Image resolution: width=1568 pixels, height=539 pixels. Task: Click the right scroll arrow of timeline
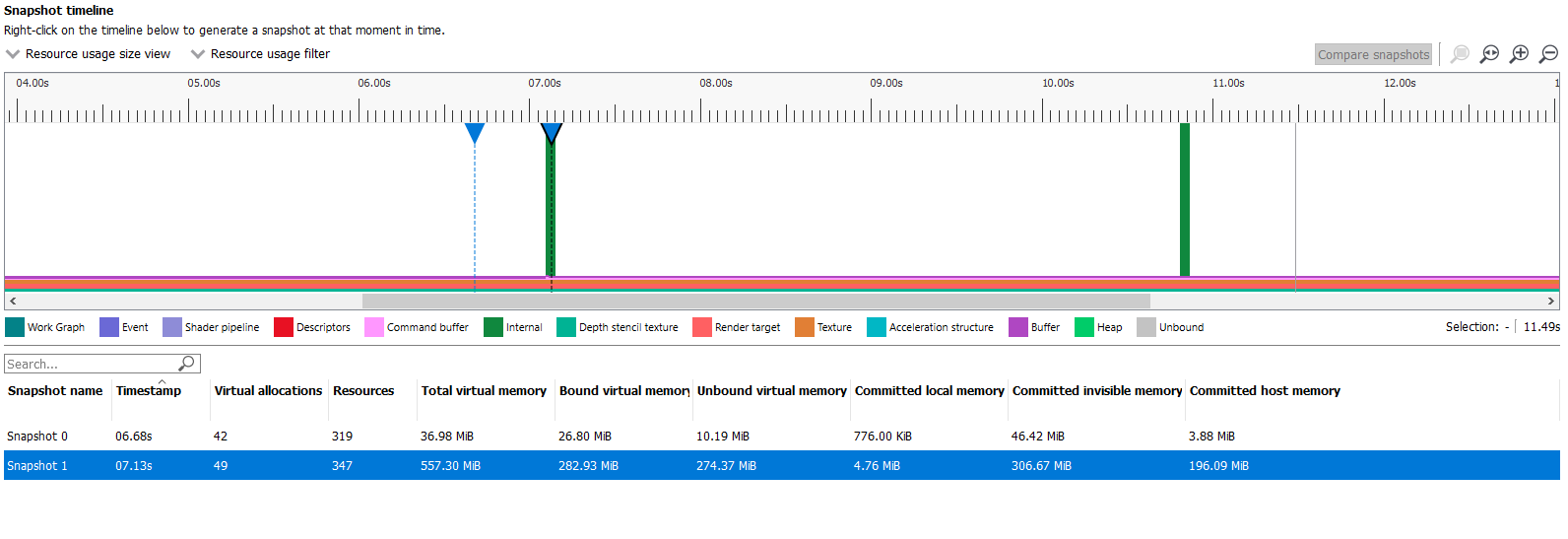1551,302
